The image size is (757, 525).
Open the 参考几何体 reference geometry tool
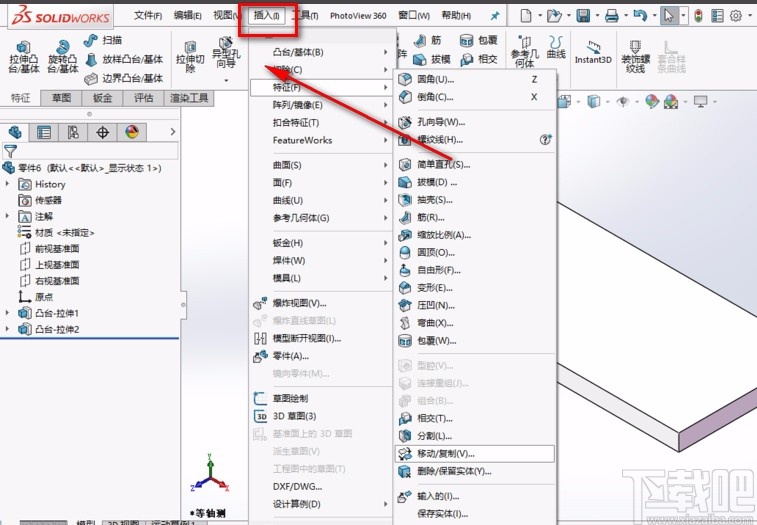click(x=525, y=52)
